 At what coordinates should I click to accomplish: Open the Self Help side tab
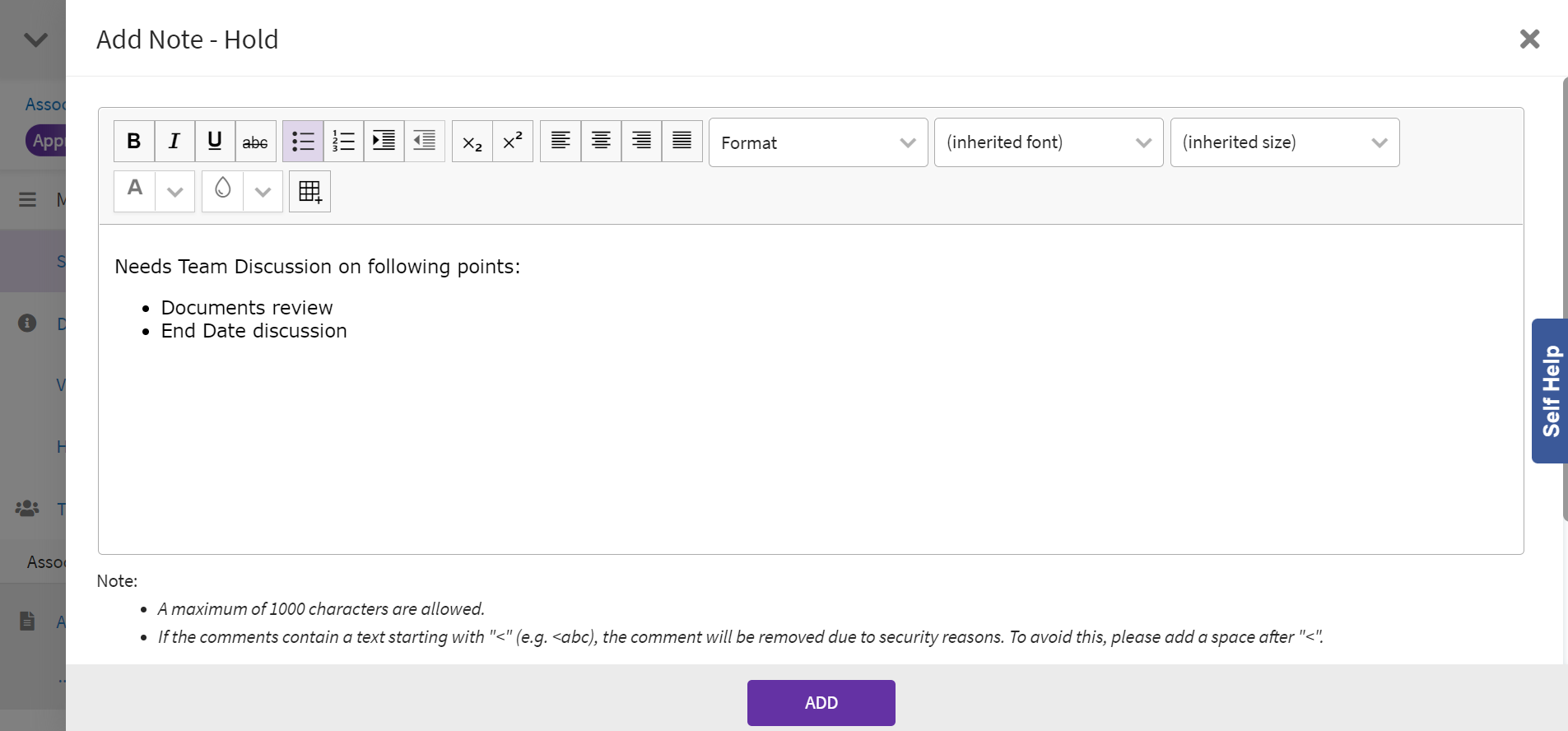pyautogui.click(x=1550, y=391)
